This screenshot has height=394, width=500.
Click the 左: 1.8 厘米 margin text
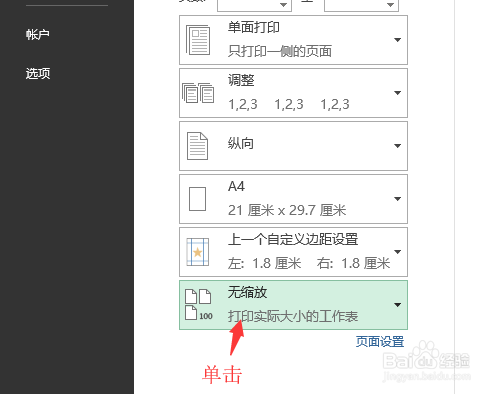[265, 263]
